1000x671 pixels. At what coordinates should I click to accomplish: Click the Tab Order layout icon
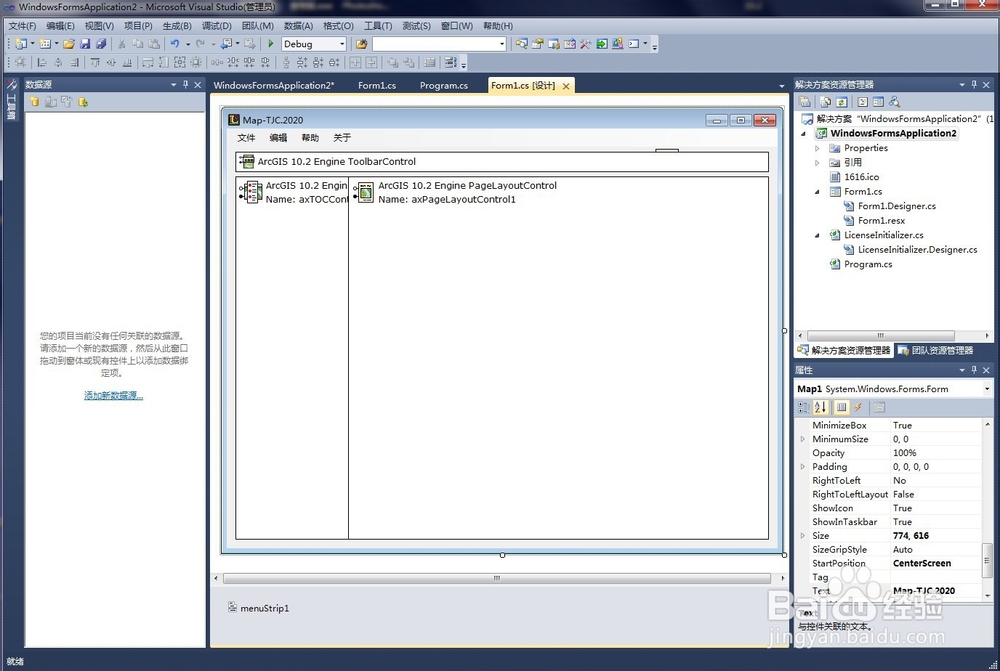point(450,63)
